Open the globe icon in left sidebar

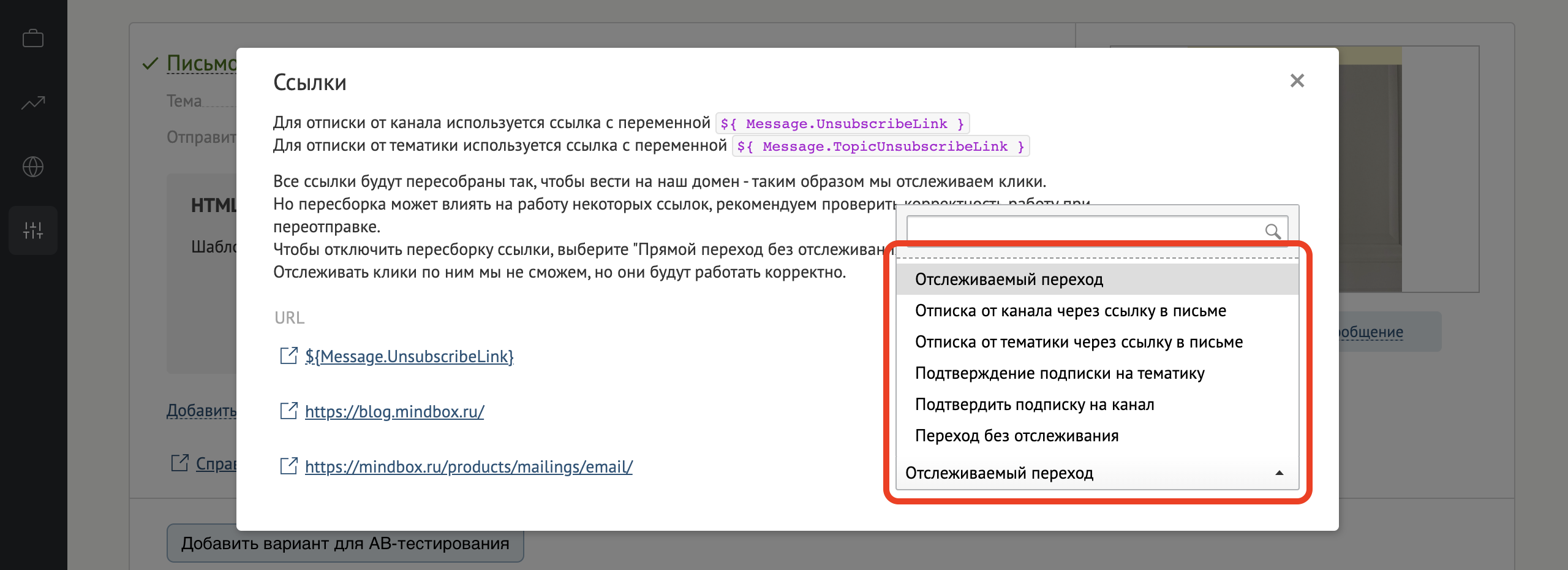coord(33,167)
